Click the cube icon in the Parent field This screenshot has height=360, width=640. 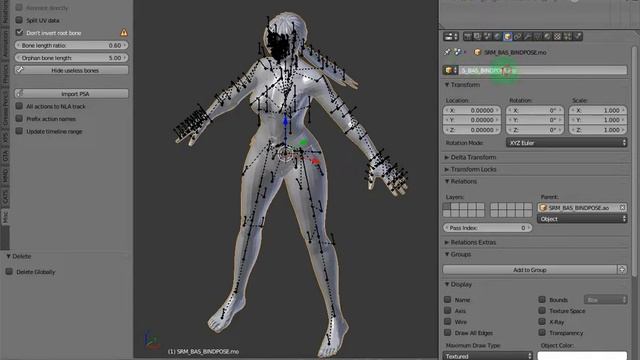(543, 208)
